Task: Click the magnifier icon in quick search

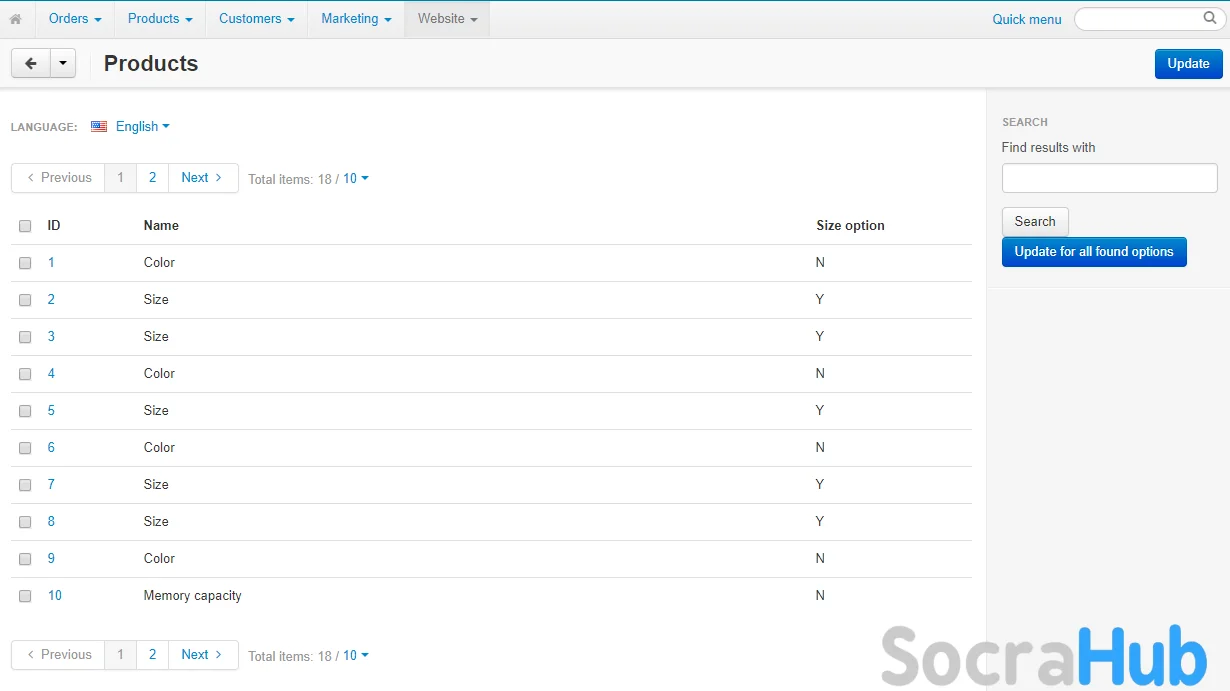Action: click(1210, 18)
